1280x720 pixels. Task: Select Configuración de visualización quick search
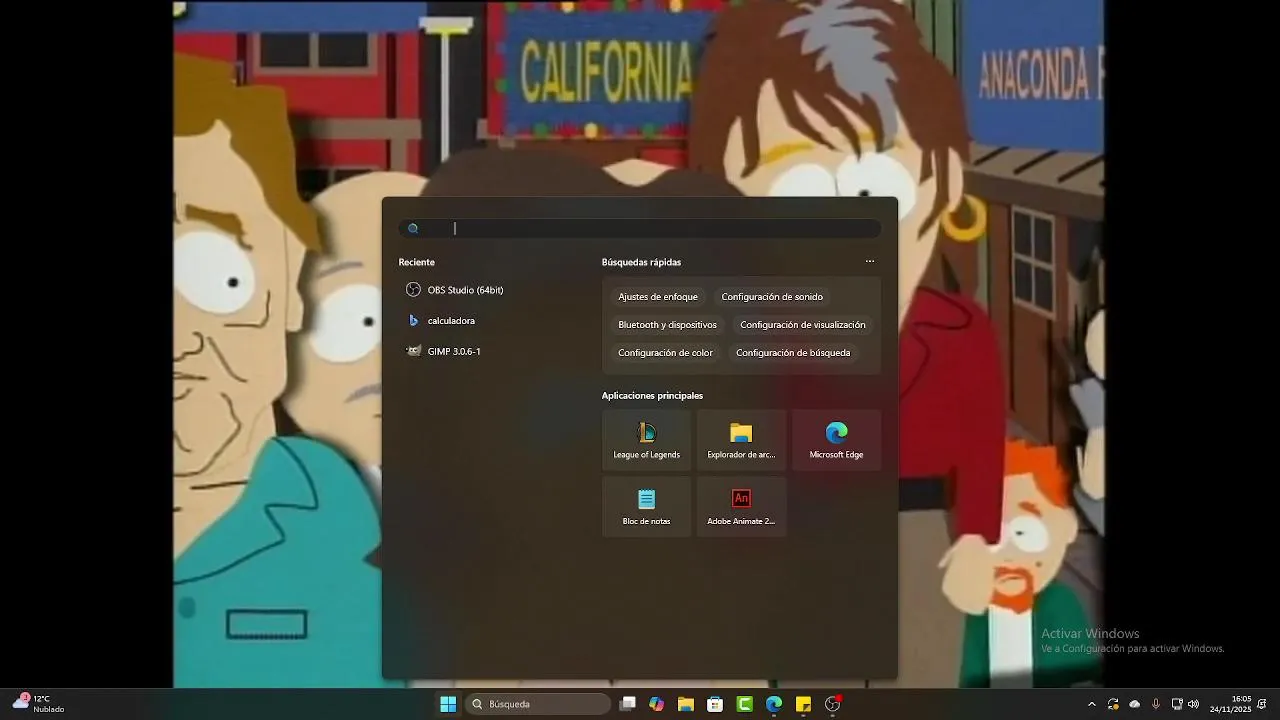803,325
